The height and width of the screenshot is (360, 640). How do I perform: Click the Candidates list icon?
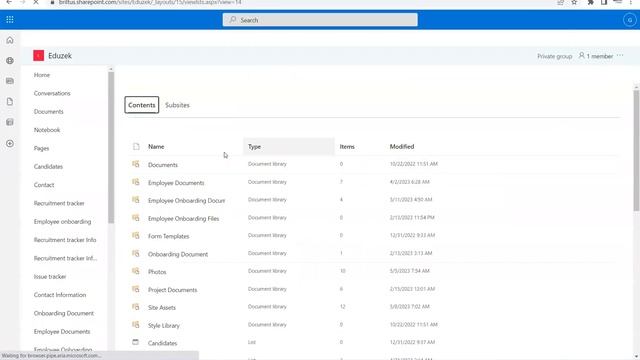click(x=136, y=342)
